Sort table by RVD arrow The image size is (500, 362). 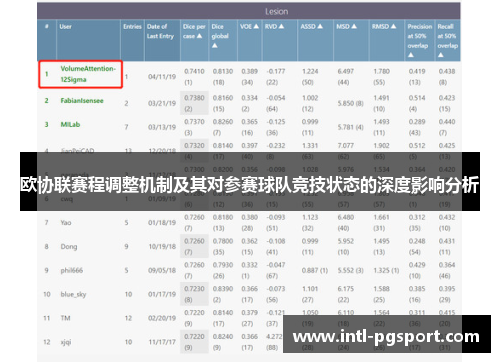(x=281, y=26)
